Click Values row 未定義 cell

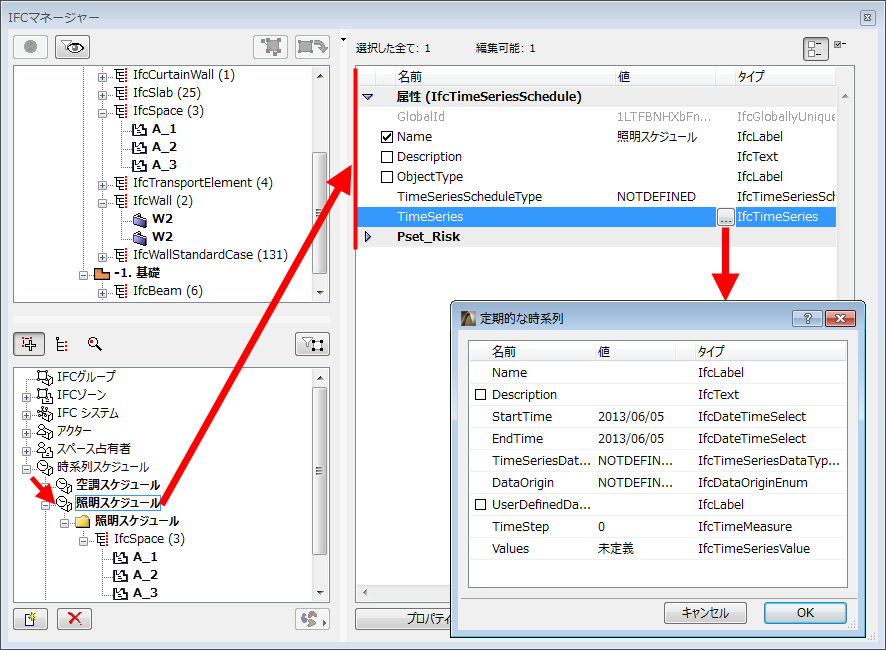tap(615, 549)
